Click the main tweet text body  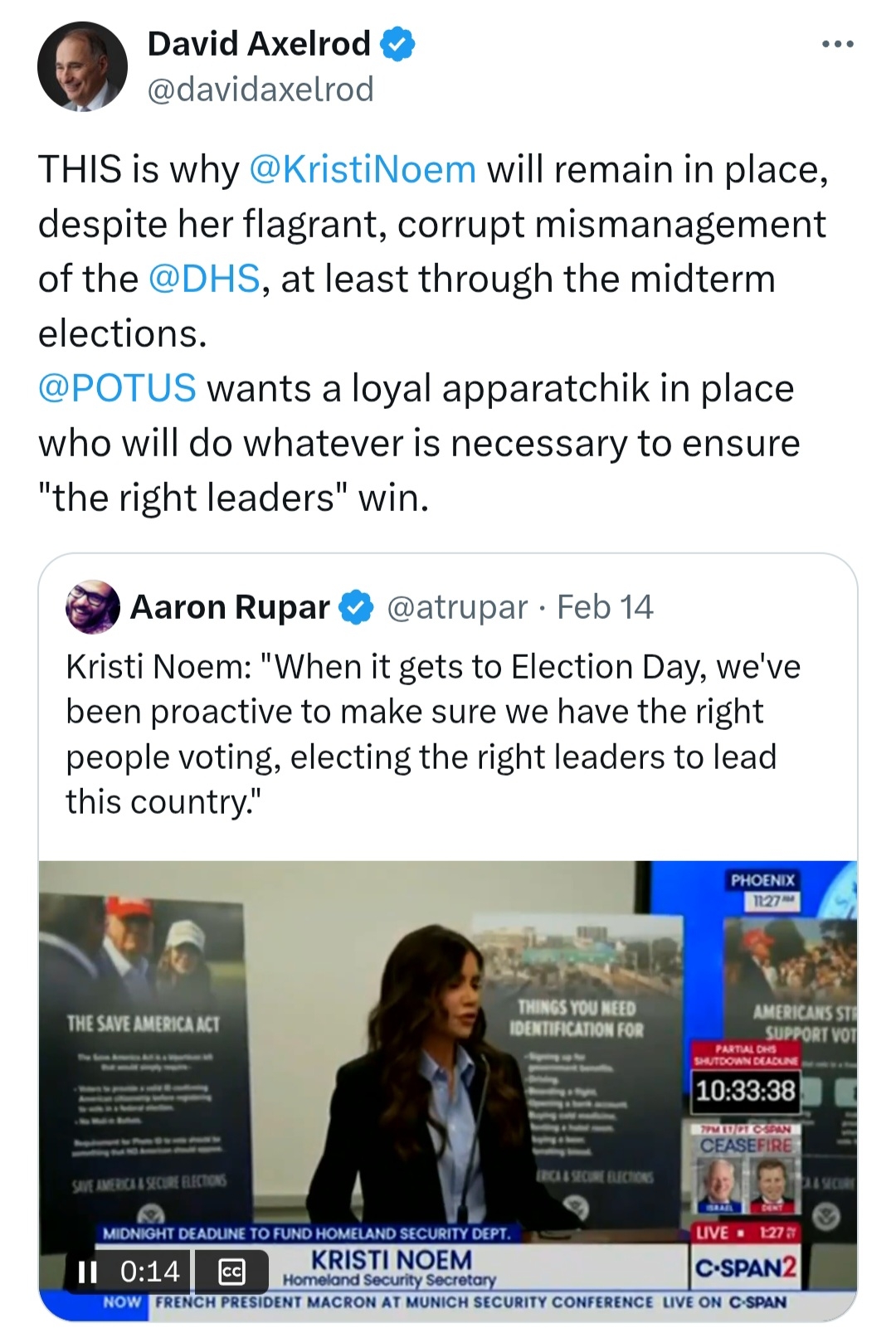click(431, 332)
